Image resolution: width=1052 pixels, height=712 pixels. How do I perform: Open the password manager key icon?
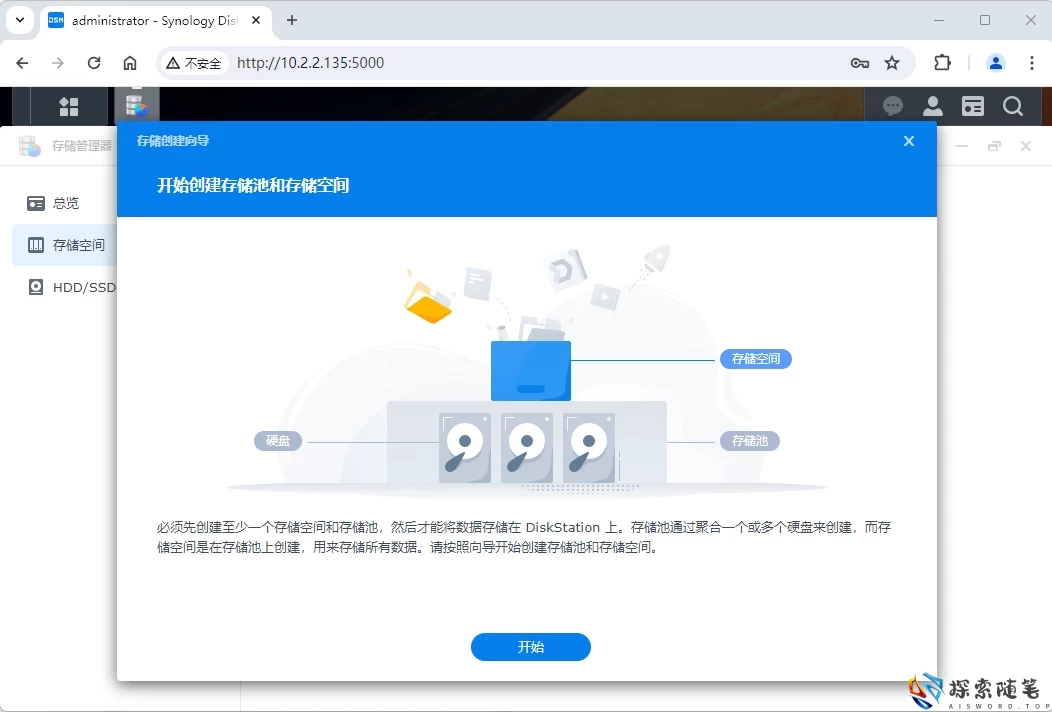coord(860,62)
